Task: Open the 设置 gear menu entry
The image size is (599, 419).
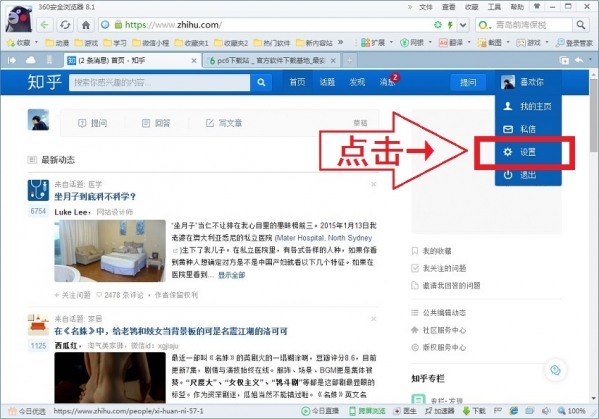Action: [528, 152]
